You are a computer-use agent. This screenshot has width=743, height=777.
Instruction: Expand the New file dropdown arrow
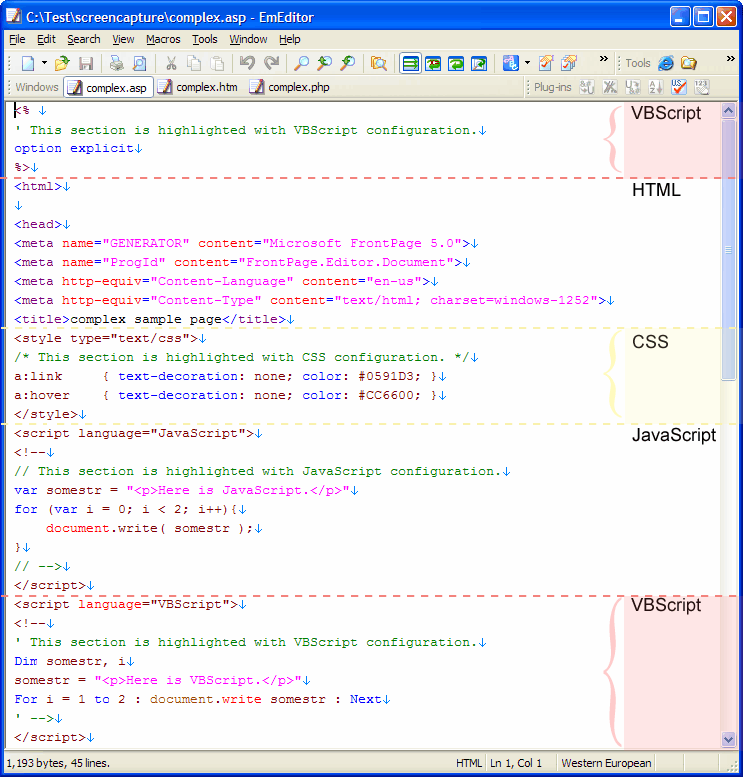(42, 63)
